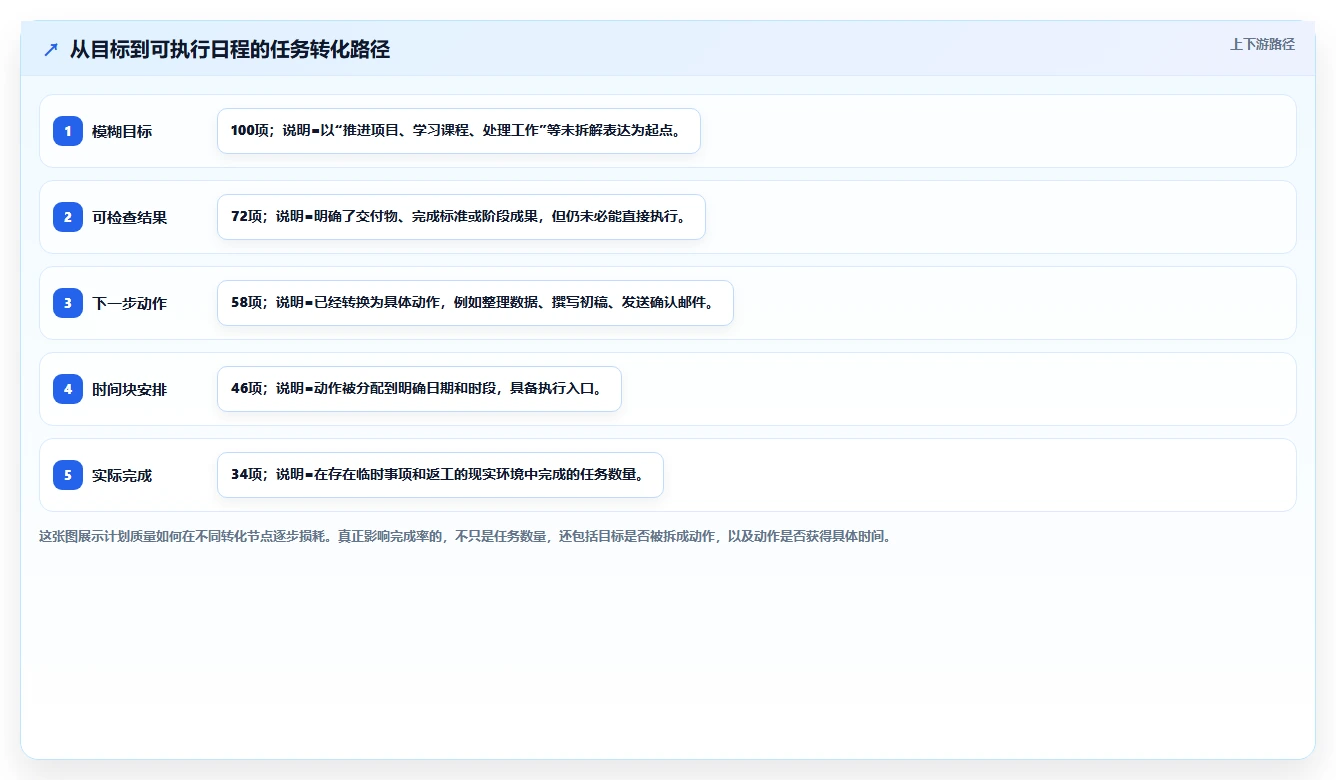Open the 46项 description box
The width and height of the screenshot is (1336, 780).
[419, 389]
